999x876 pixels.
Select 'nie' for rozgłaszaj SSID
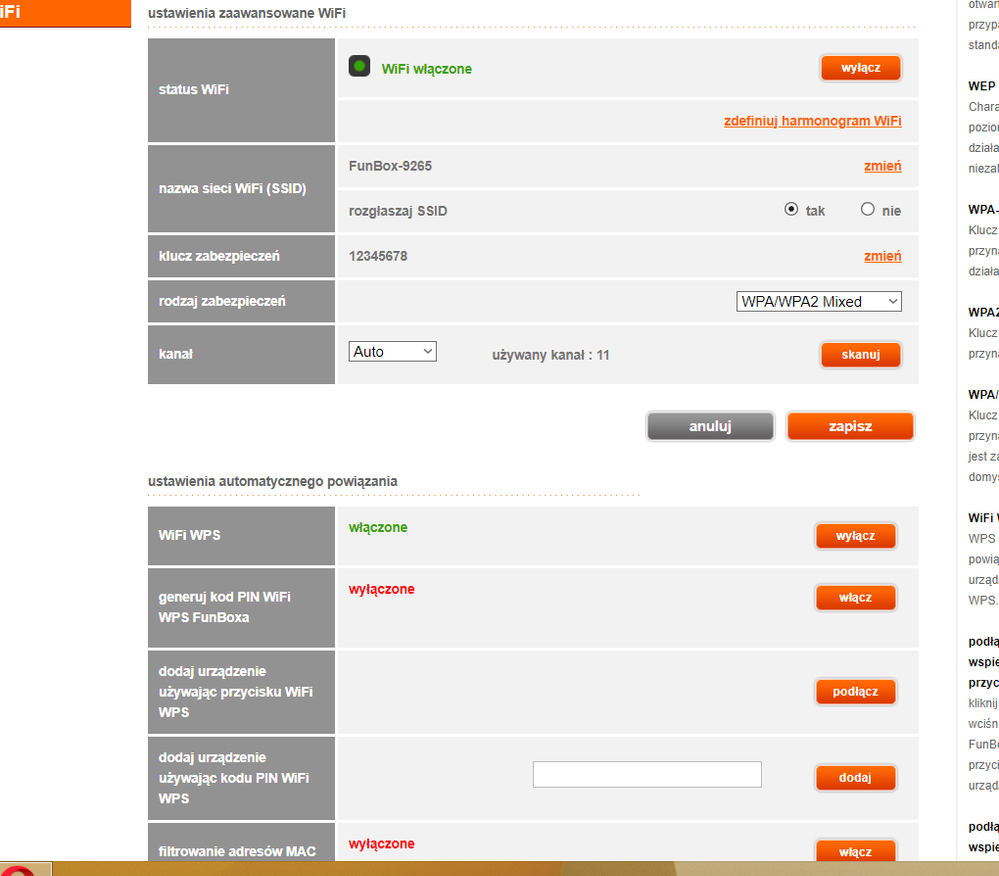pos(868,209)
